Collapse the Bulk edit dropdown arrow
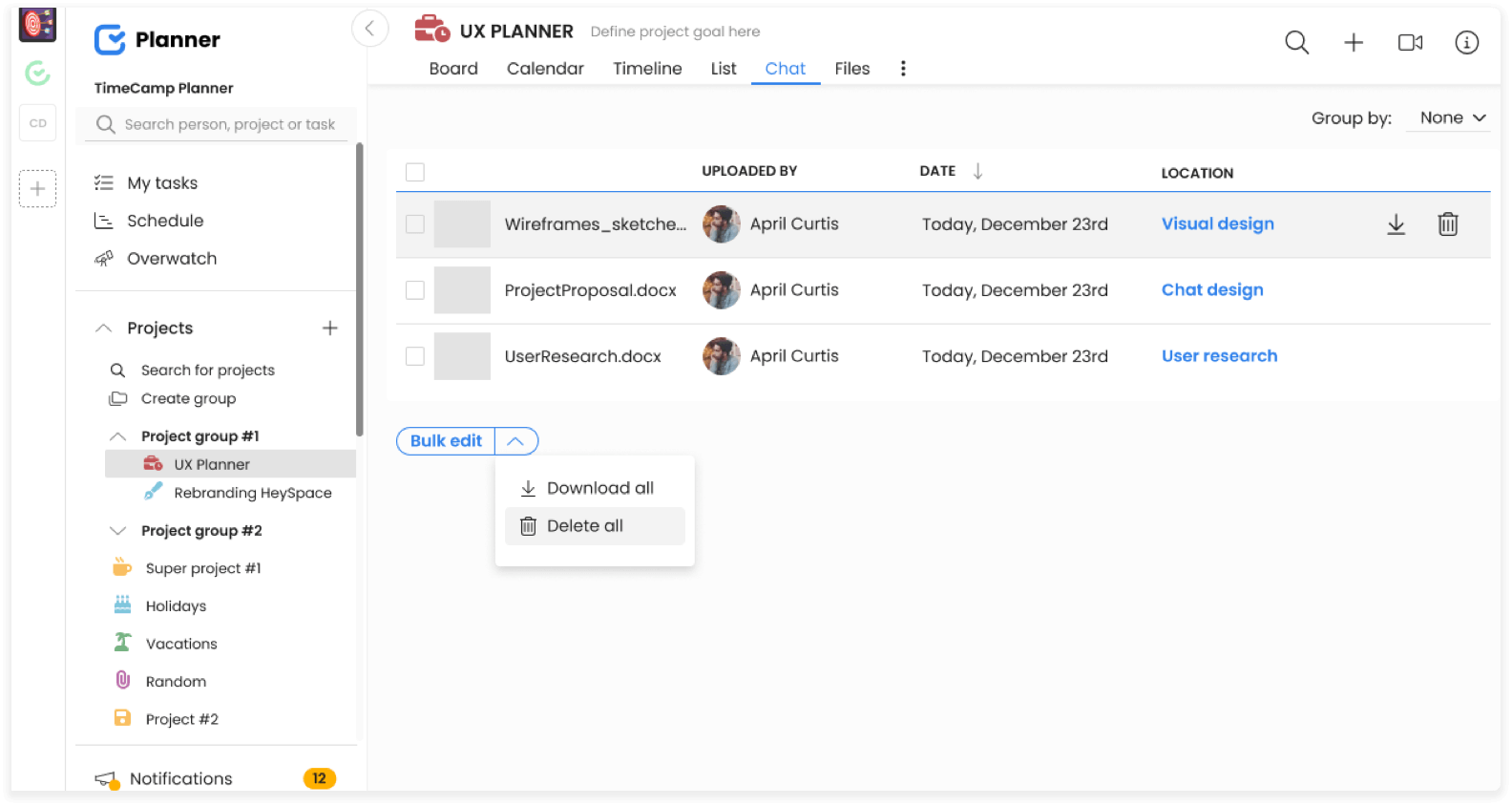Image resolution: width=1512 pixels, height=806 pixels. tap(515, 441)
